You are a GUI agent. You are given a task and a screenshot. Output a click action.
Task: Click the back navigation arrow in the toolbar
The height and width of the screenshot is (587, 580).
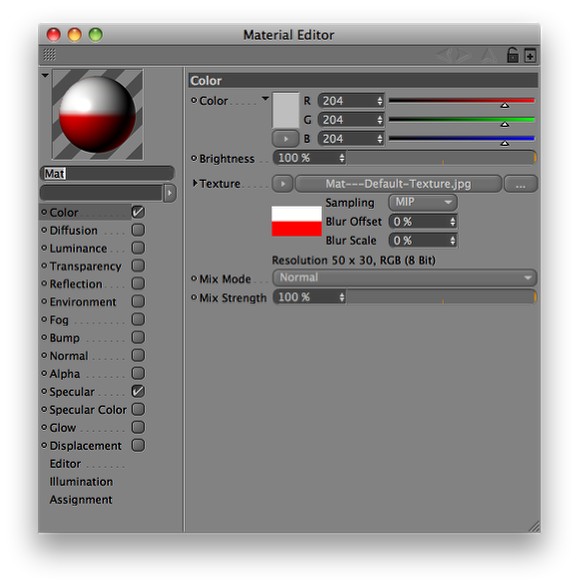[x=446, y=55]
